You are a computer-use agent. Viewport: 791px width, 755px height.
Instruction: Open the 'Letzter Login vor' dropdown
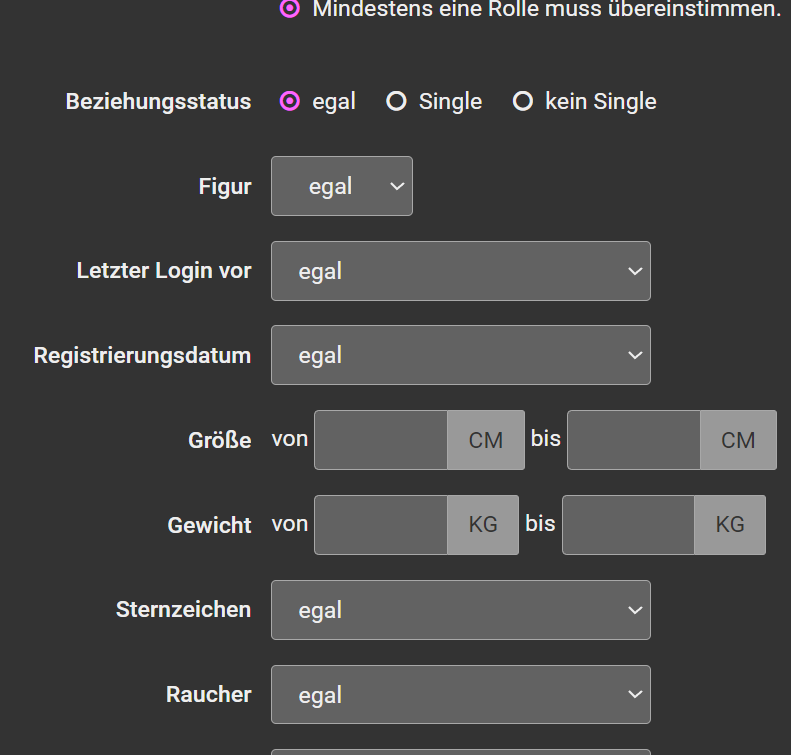coord(461,271)
